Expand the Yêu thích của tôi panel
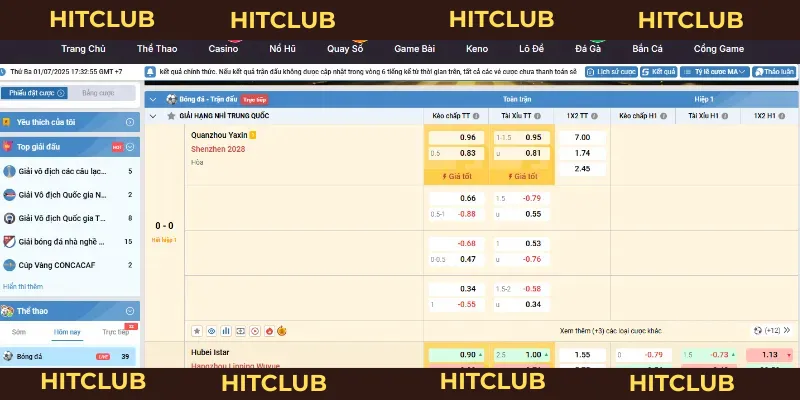Image resolution: width=800 pixels, height=400 pixels. 130,122
